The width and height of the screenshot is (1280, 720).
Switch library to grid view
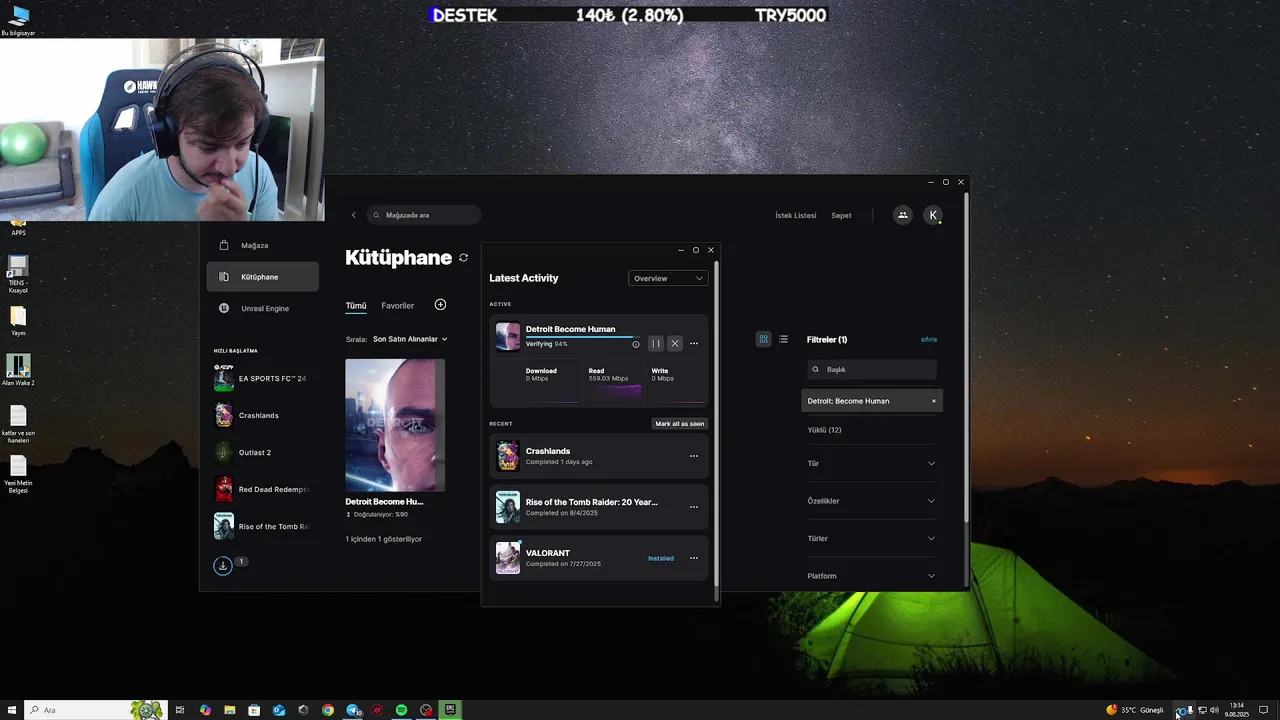(x=763, y=339)
